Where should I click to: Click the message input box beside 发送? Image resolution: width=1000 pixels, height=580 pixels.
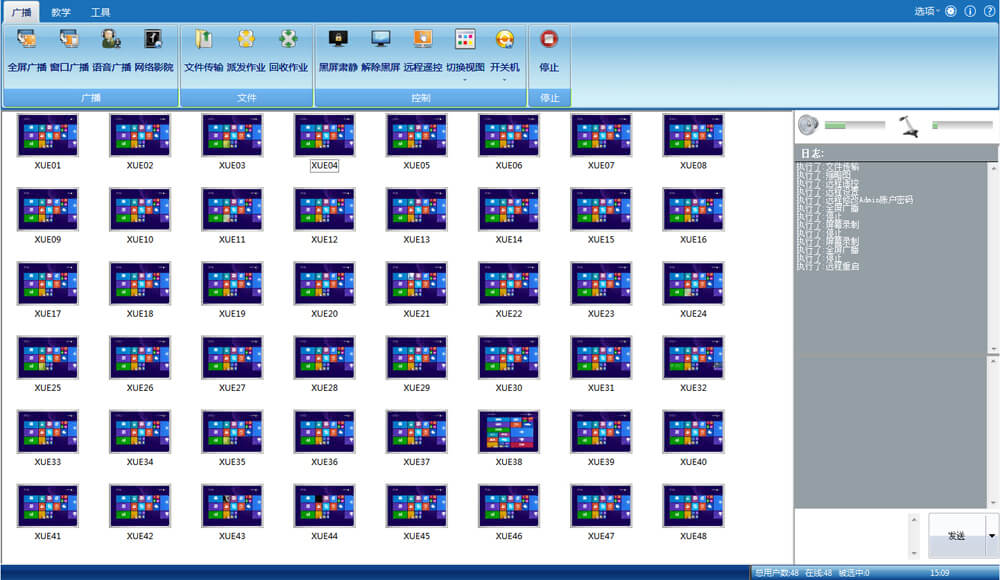coord(851,535)
